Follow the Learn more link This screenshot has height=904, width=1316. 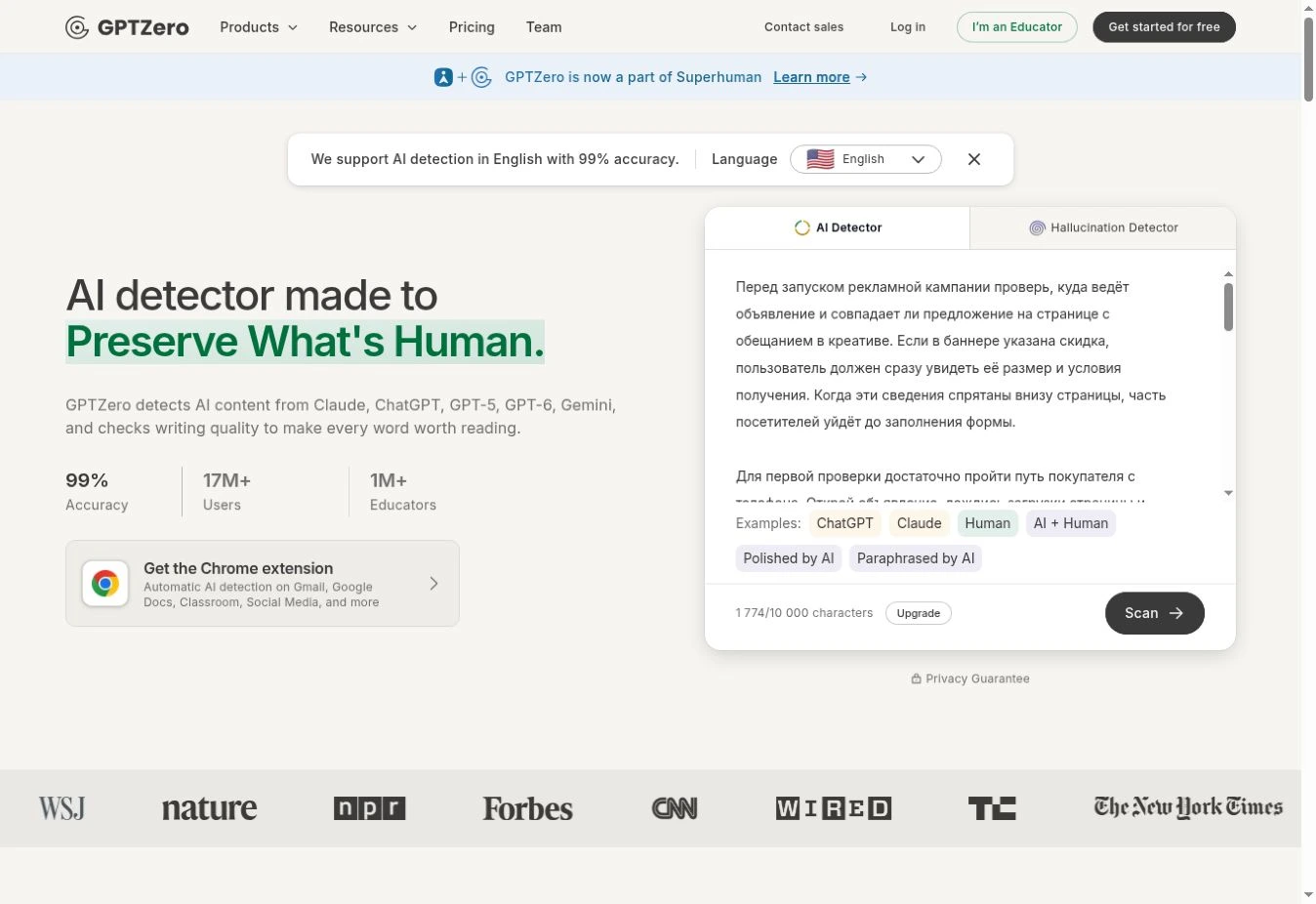[x=811, y=77]
